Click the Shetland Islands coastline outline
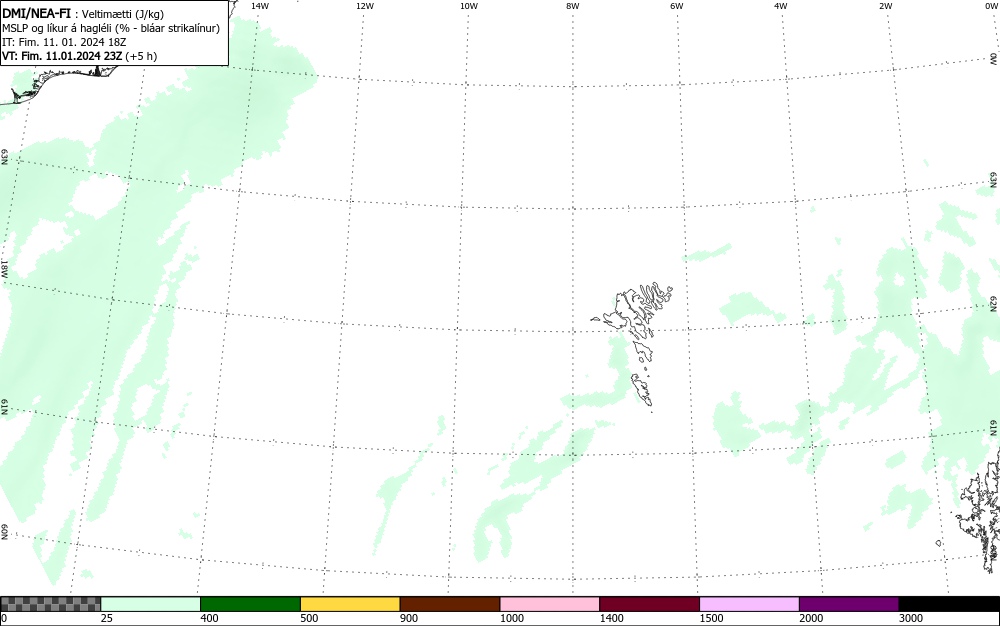The image size is (1000, 626). tap(981, 510)
